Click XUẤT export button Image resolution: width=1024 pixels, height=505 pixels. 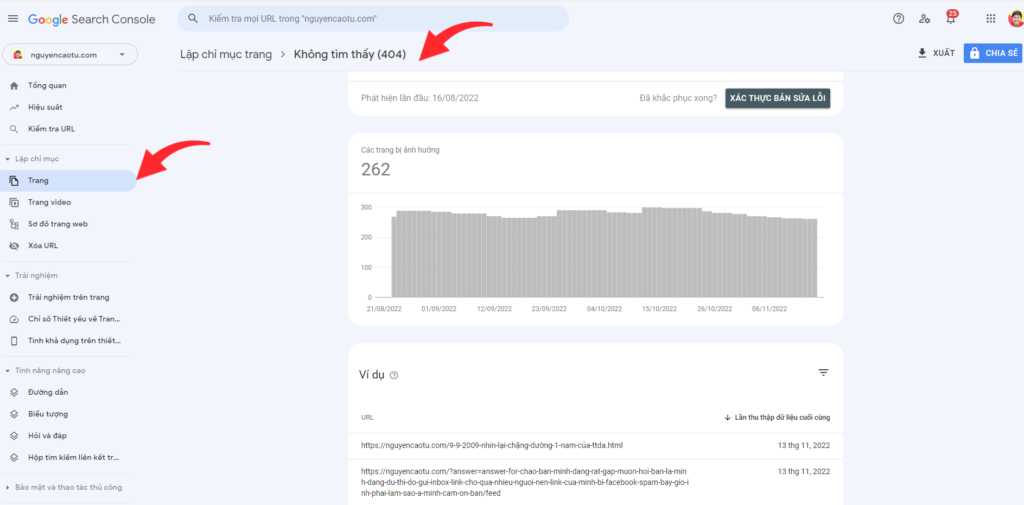click(x=936, y=53)
